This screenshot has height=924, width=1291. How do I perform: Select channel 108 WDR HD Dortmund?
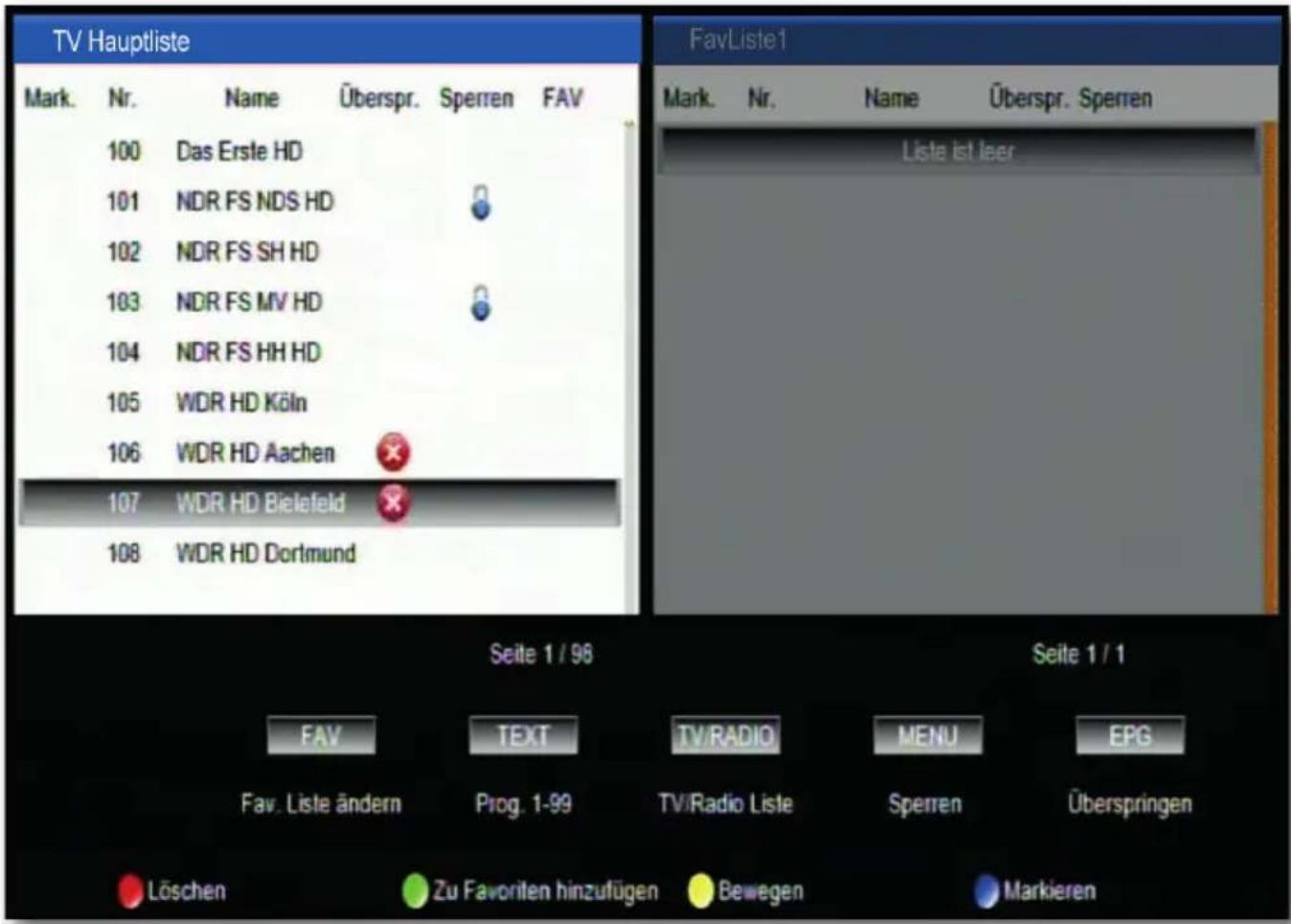[x=320, y=553]
